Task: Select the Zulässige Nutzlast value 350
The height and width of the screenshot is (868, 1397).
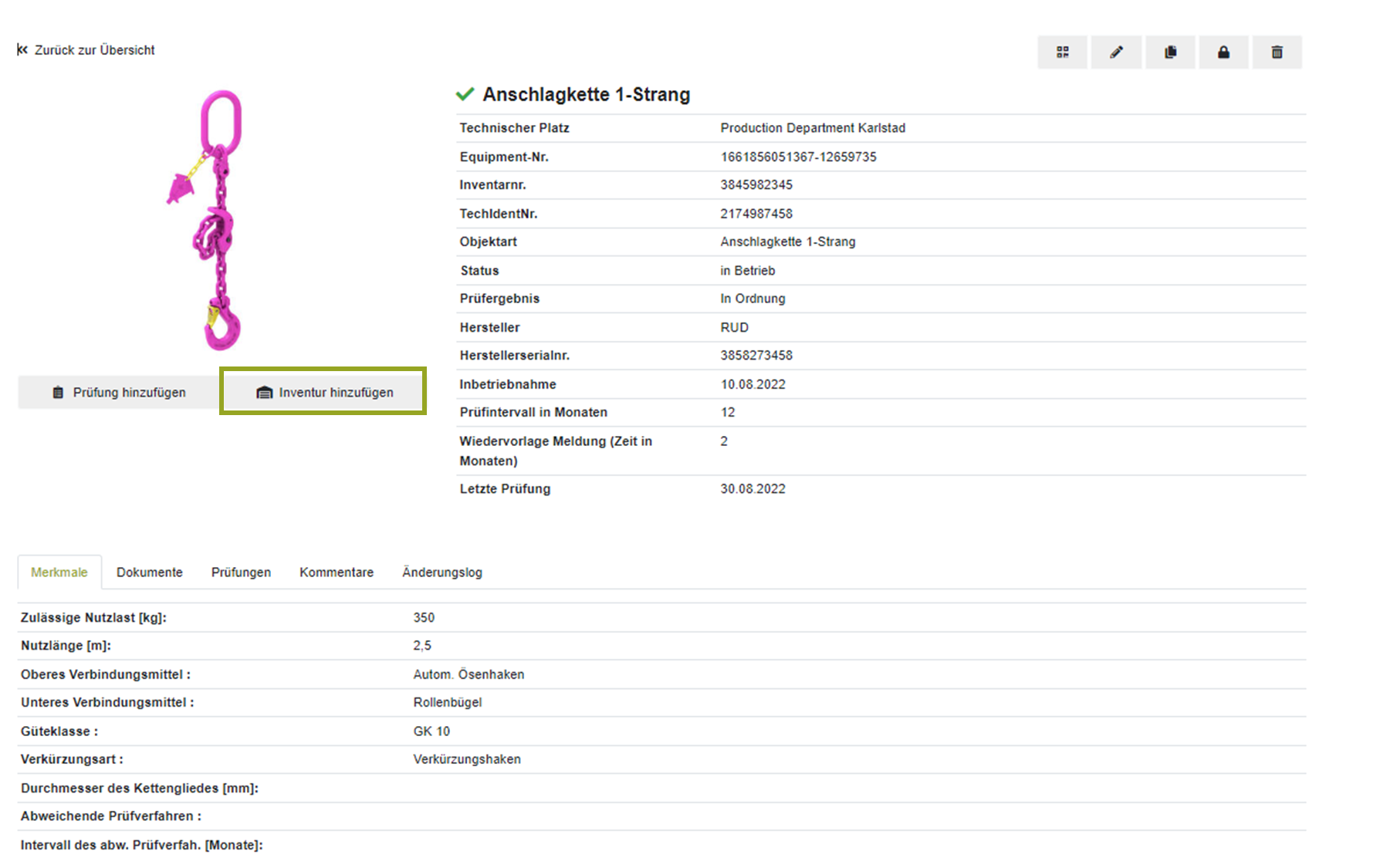Action: coord(424,618)
